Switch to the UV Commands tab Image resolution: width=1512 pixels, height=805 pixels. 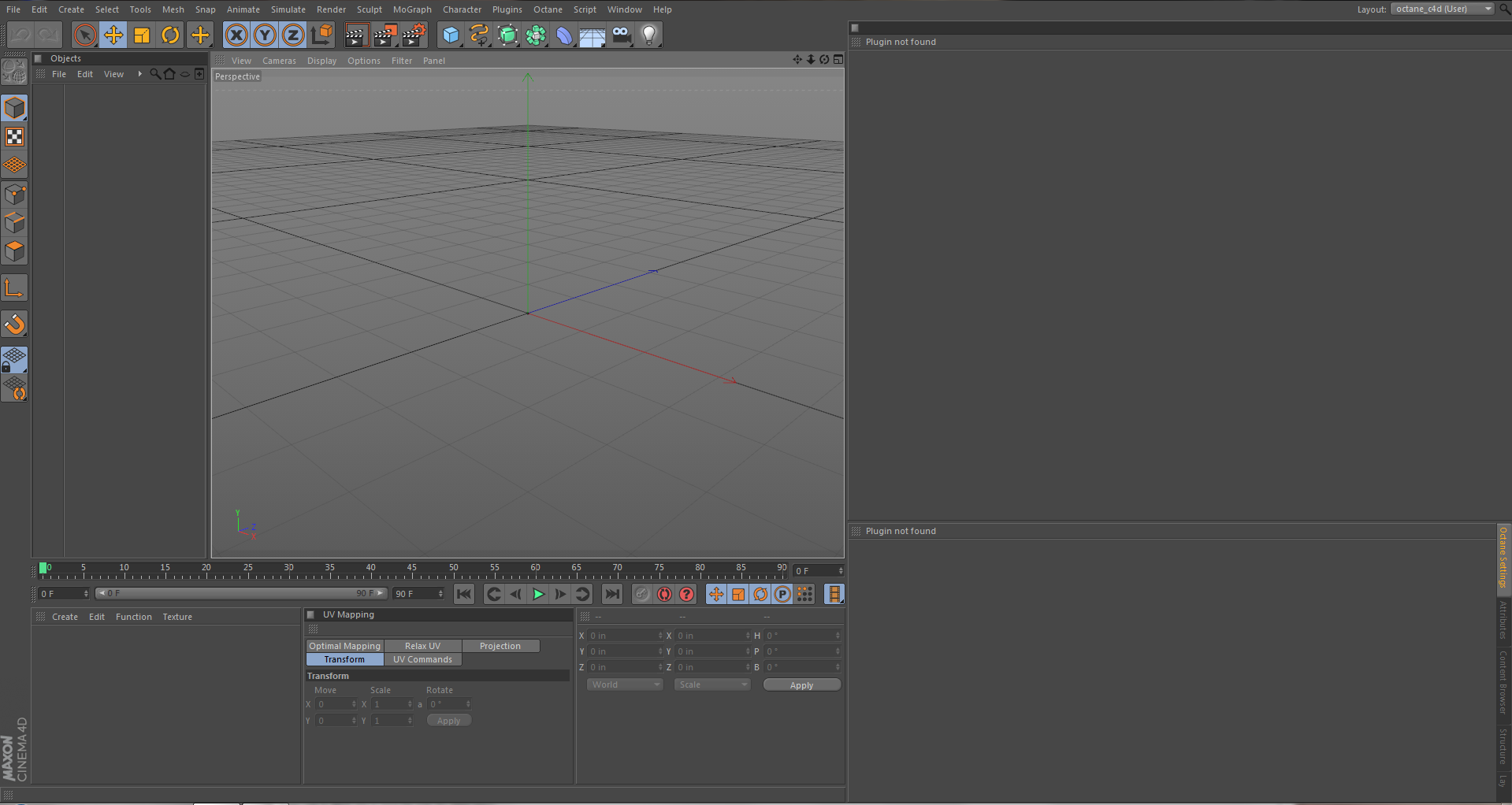422,659
